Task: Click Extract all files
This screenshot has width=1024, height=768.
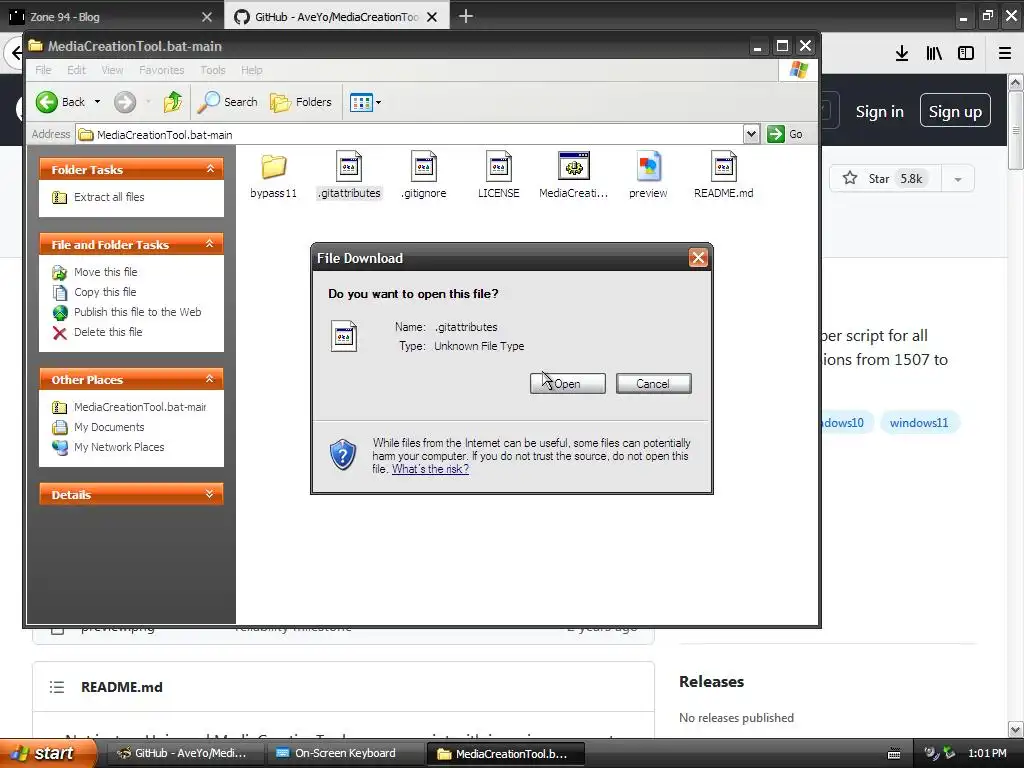Action: (x=109, y=197)
